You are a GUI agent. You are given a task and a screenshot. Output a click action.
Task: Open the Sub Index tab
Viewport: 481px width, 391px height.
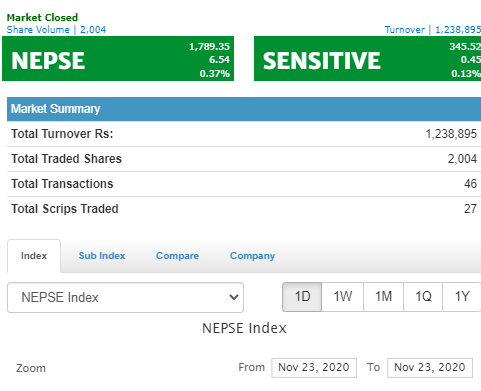pyautogui.click(x=102, y=256)
